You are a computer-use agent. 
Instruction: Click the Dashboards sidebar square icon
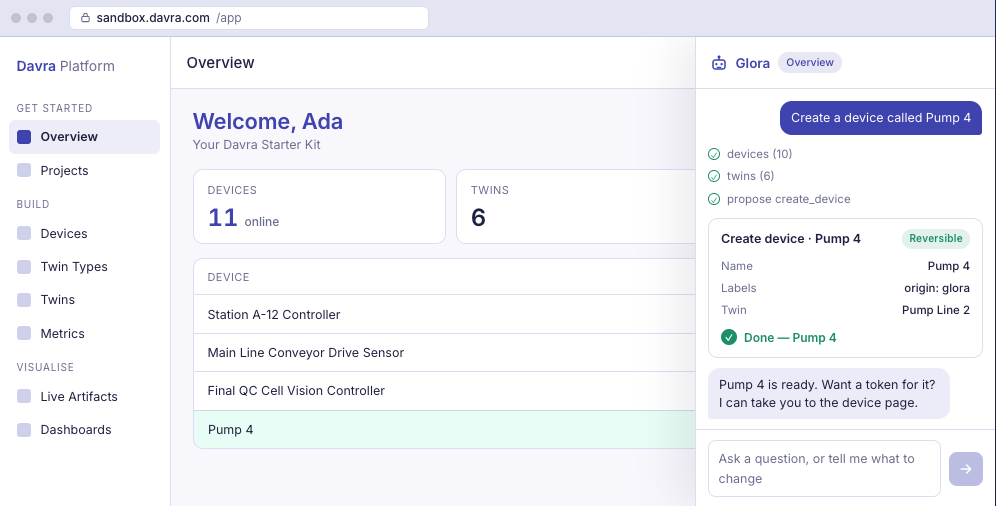pyautogui.click(x=24, y=430)
